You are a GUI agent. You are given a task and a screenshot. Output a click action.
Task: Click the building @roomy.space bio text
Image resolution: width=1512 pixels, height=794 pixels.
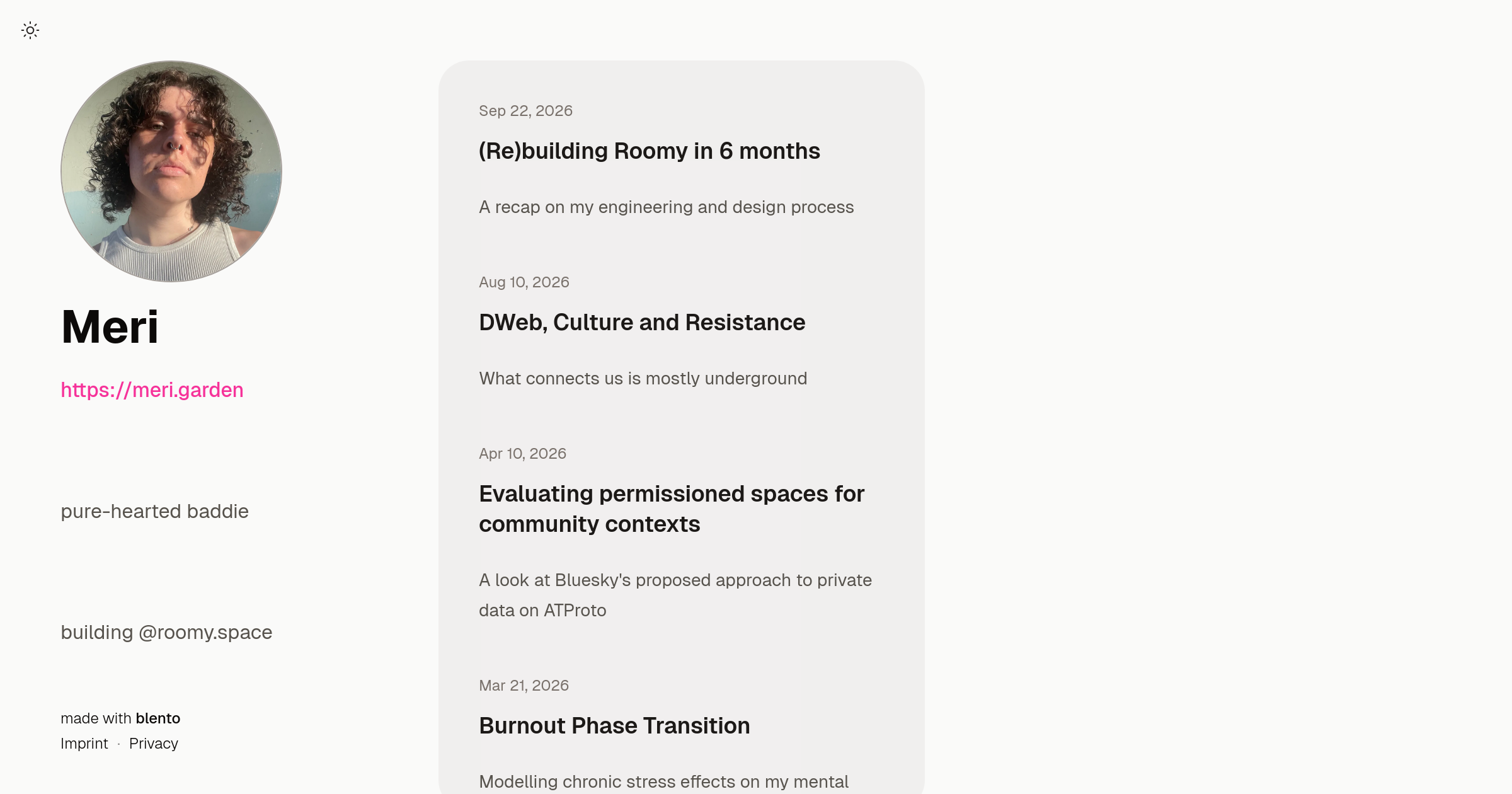pyautogui.click(x=166, y=633)
